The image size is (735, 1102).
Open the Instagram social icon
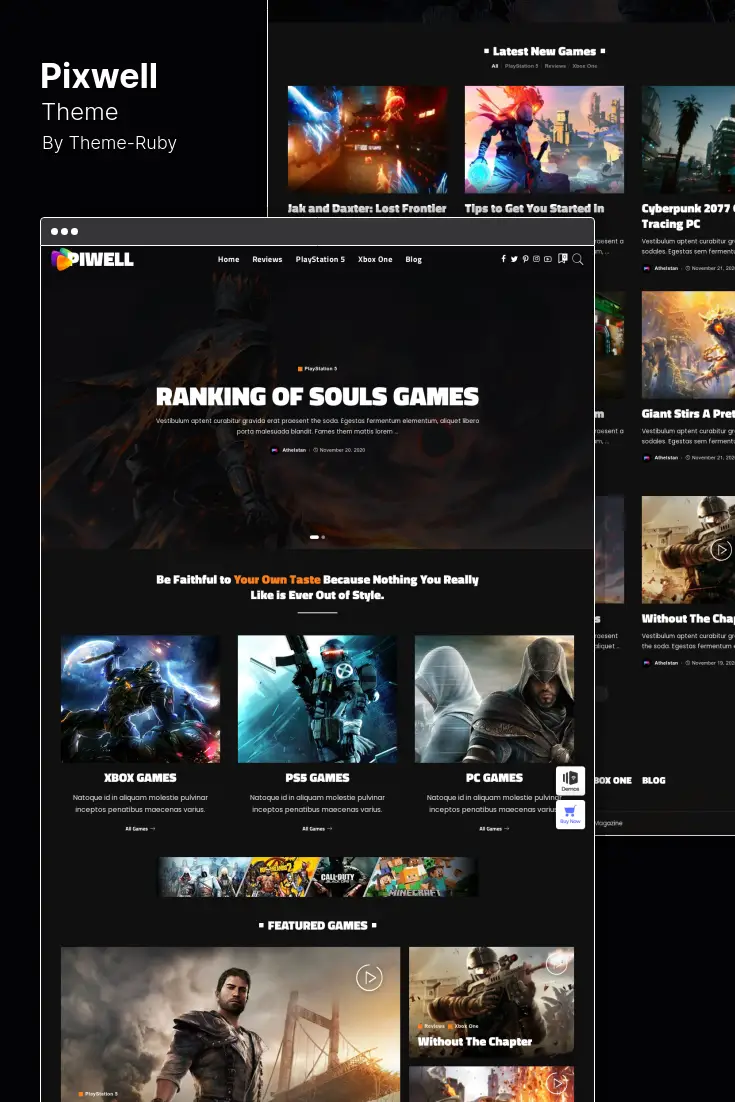(536, 259)
